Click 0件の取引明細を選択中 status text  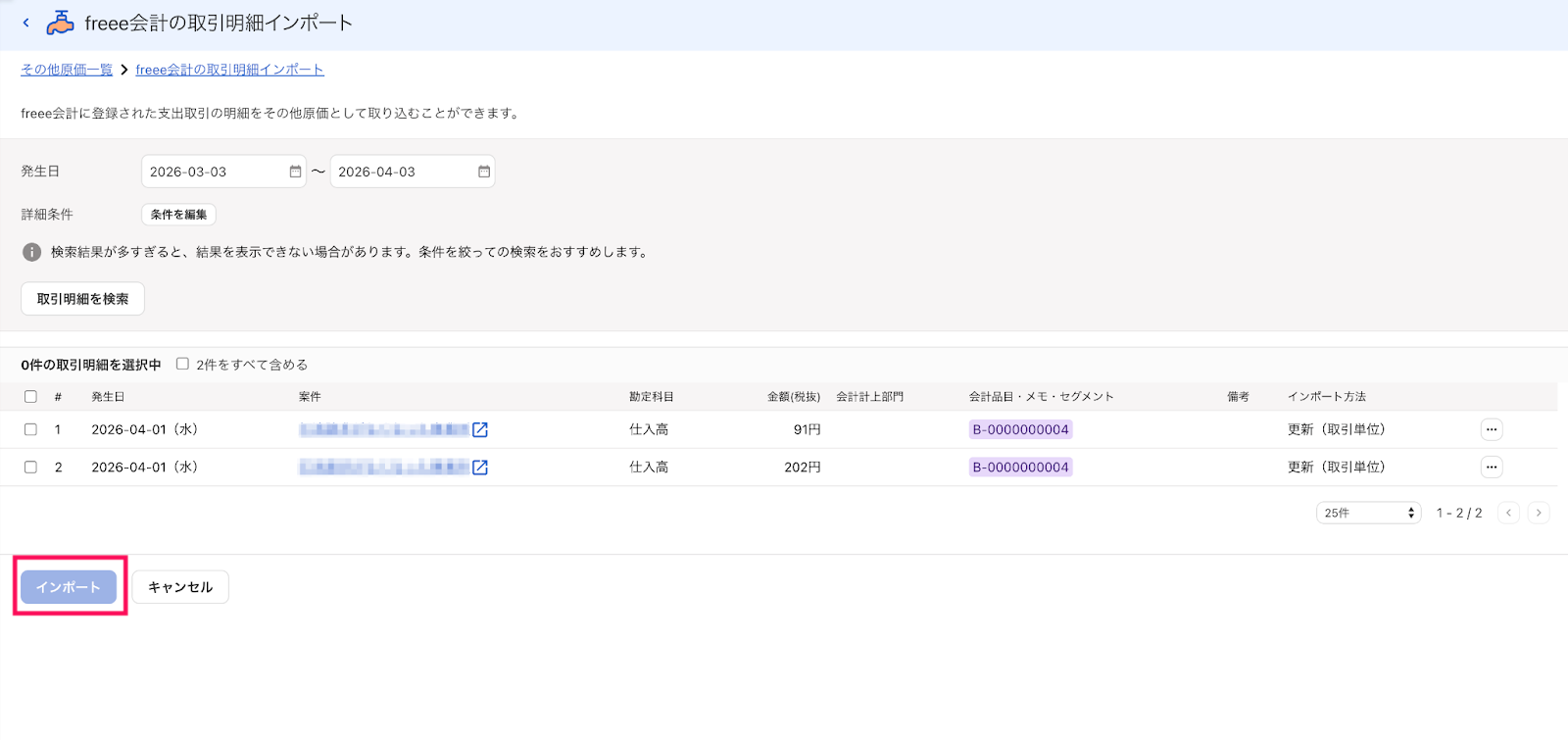coord(91,365)
